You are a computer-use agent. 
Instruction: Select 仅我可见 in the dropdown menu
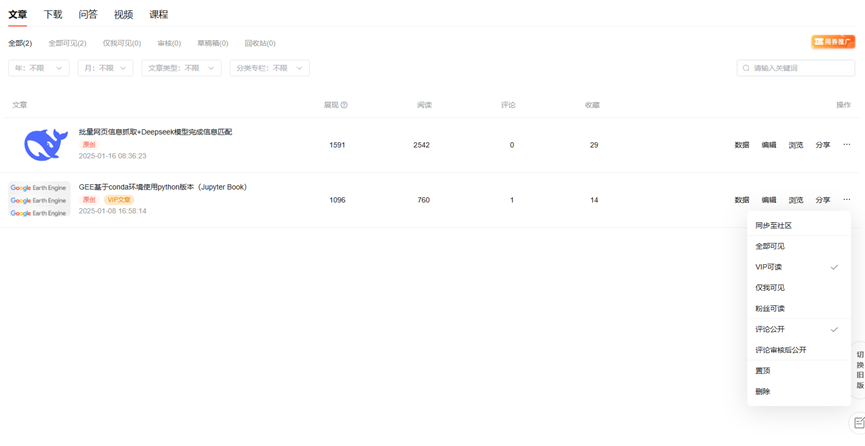click(x=799, y=288)
